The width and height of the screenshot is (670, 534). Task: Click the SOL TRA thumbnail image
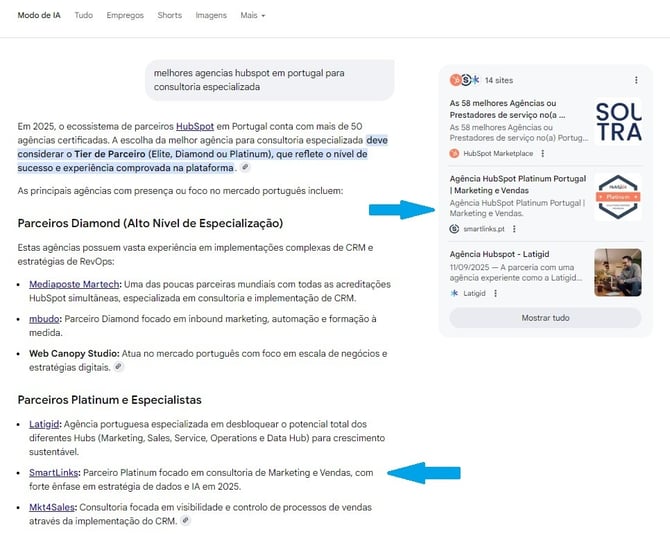[x=618, y=122]
